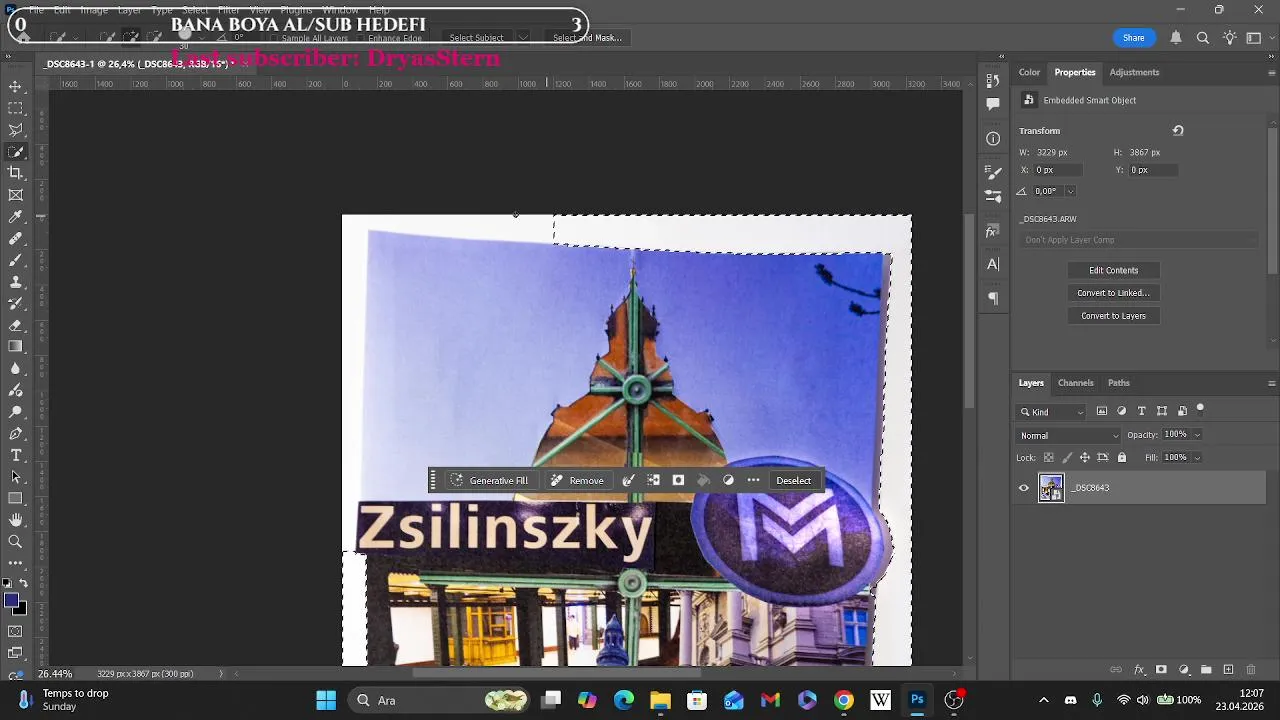Toggle pixel layer filter
Viewport: 1280px width, 720px height.
[1102, 411]
